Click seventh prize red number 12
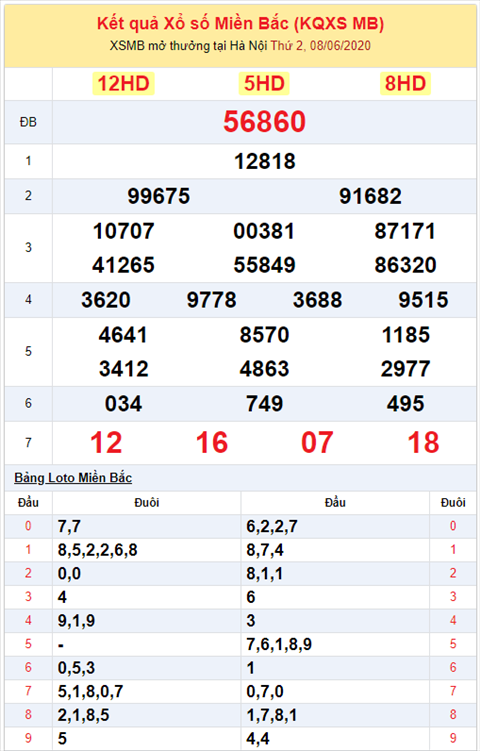This screenshot has width=480, height=751. 106,443
